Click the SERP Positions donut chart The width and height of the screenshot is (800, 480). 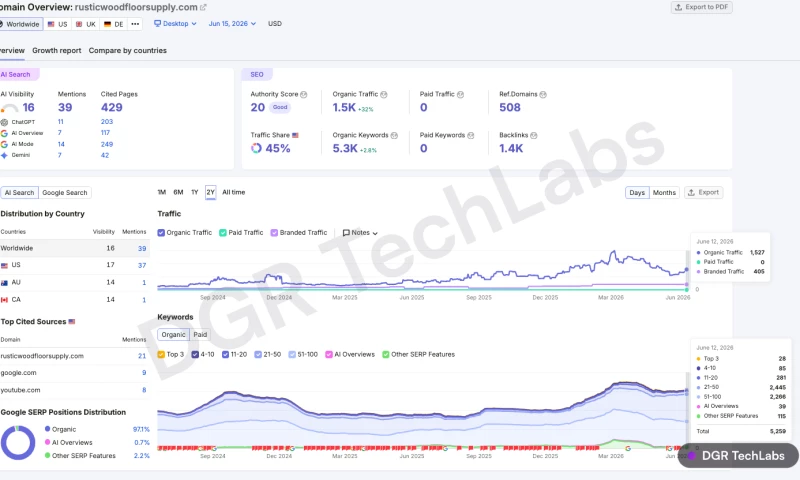tap(18, 443)
